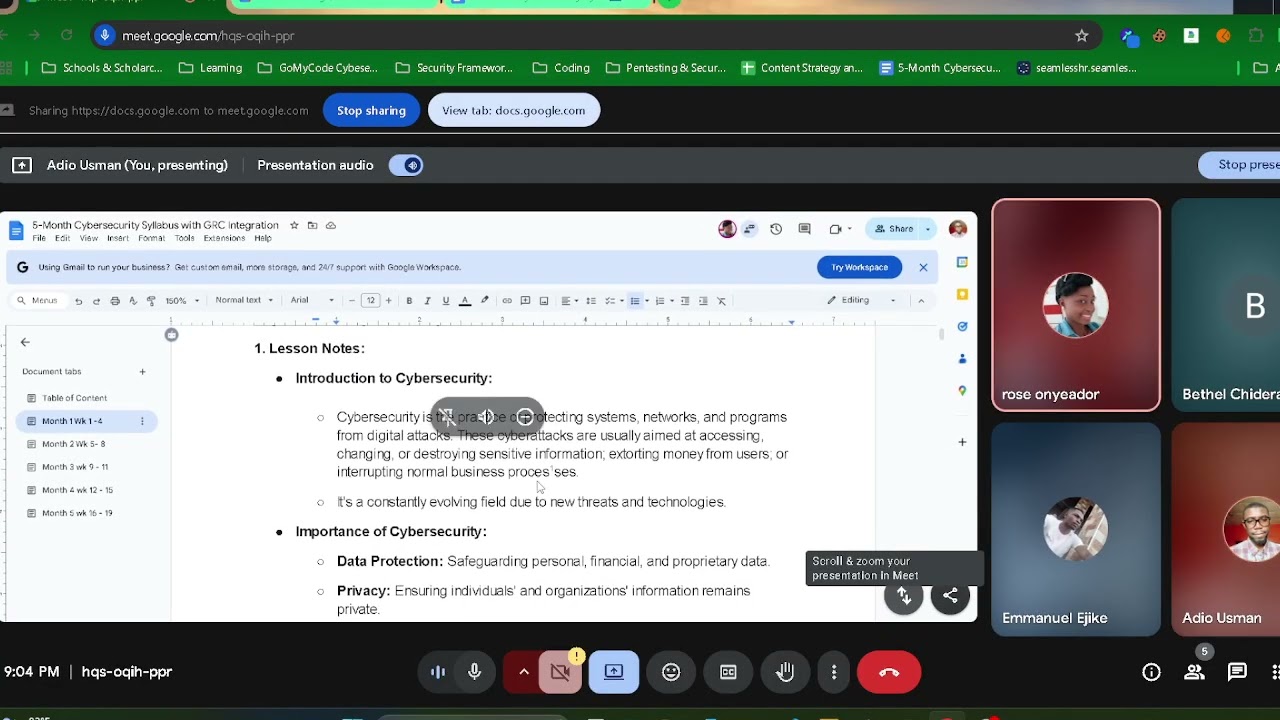1280x720 pixels.
Task: Open Meet more options menu
Action: (834, 672)
